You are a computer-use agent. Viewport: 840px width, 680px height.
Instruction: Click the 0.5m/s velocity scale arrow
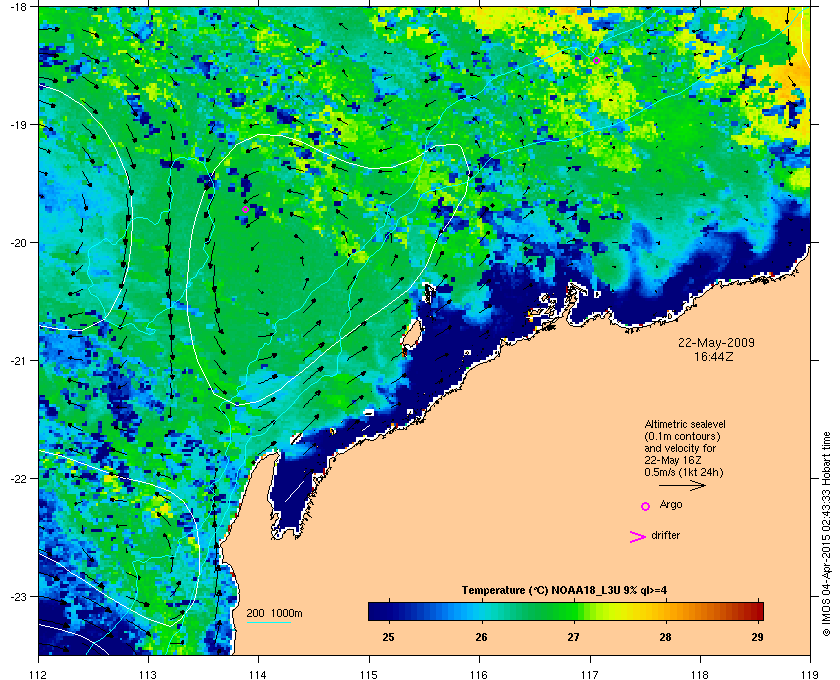[682, 486]
